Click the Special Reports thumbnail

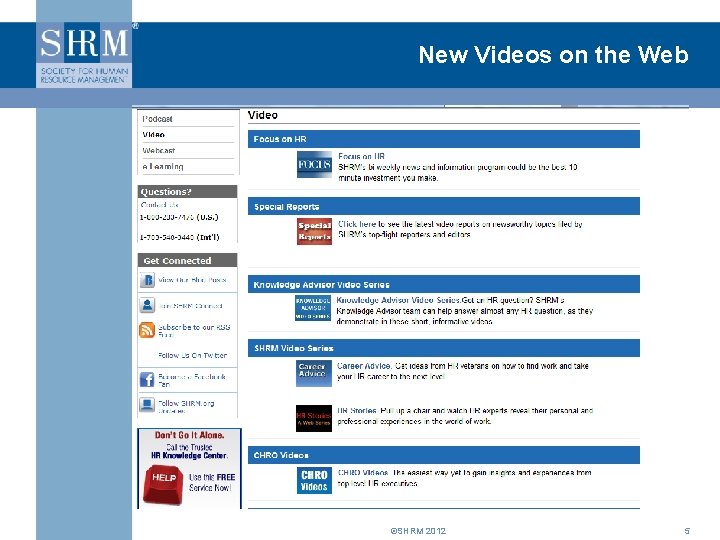314,231
